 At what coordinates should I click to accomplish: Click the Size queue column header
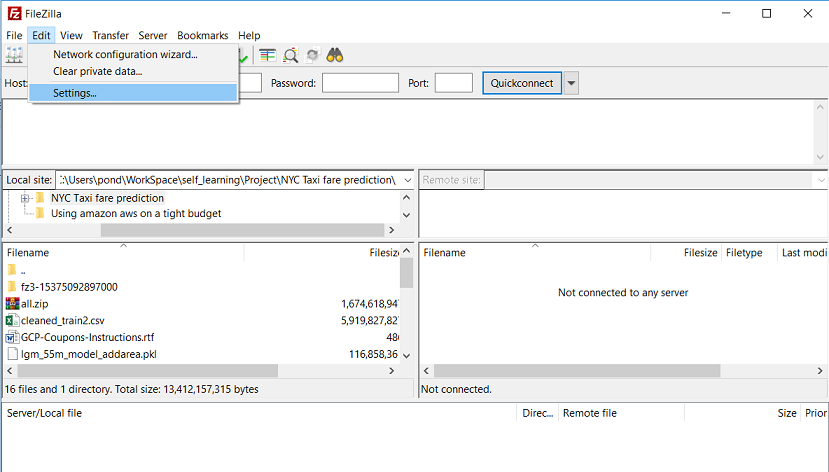(x=742, y=413)
